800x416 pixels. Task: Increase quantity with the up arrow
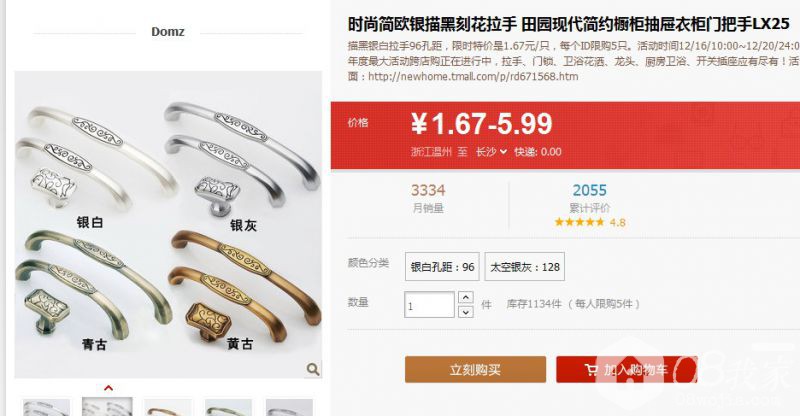pyautogui.click(x=465, y=297)
